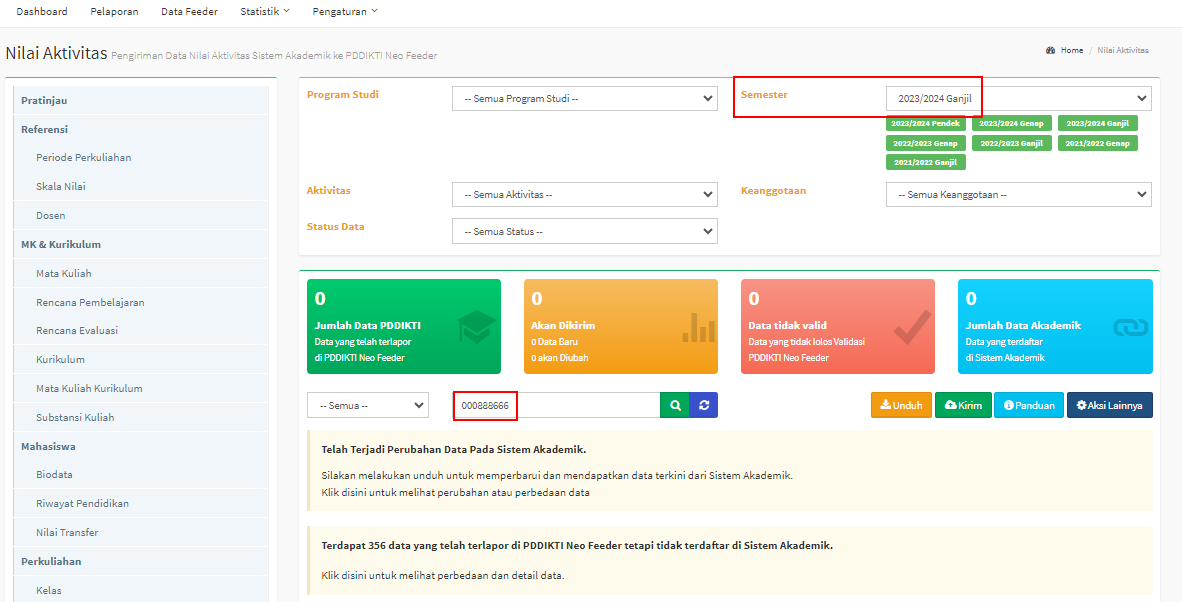
Task: Click the Kirim button
Action: pos(963,405)
